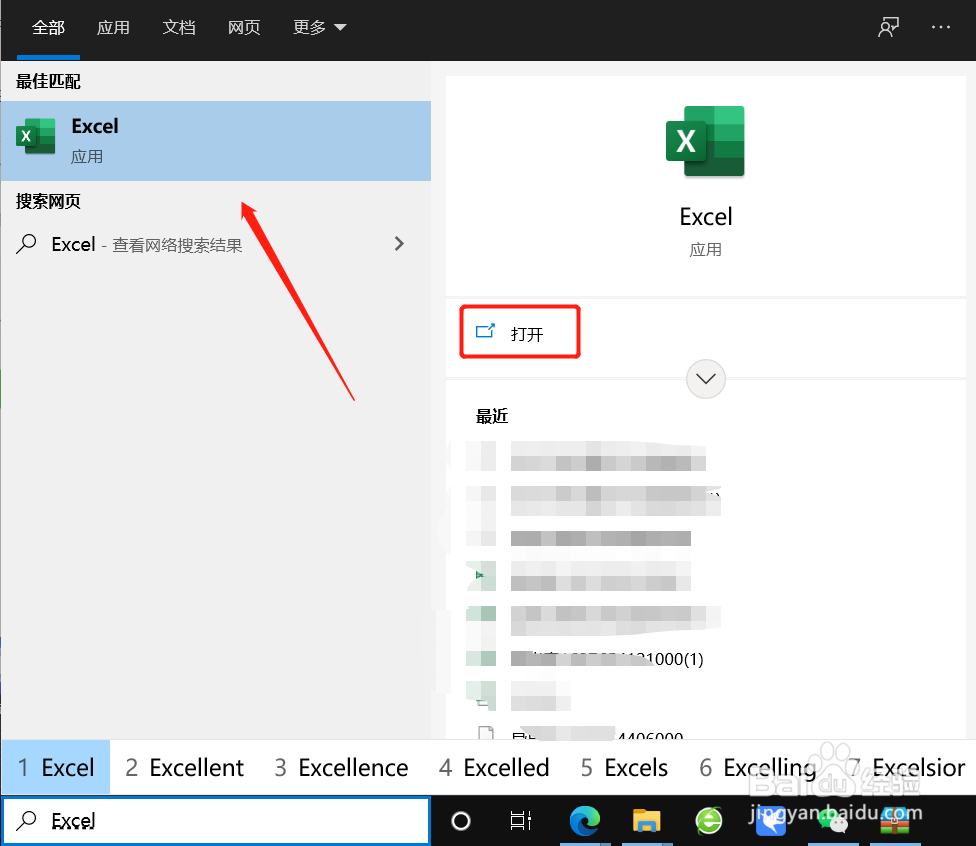The image size is (976, 846).
Task: Switch to the 网页 tab
Action: 244,27
